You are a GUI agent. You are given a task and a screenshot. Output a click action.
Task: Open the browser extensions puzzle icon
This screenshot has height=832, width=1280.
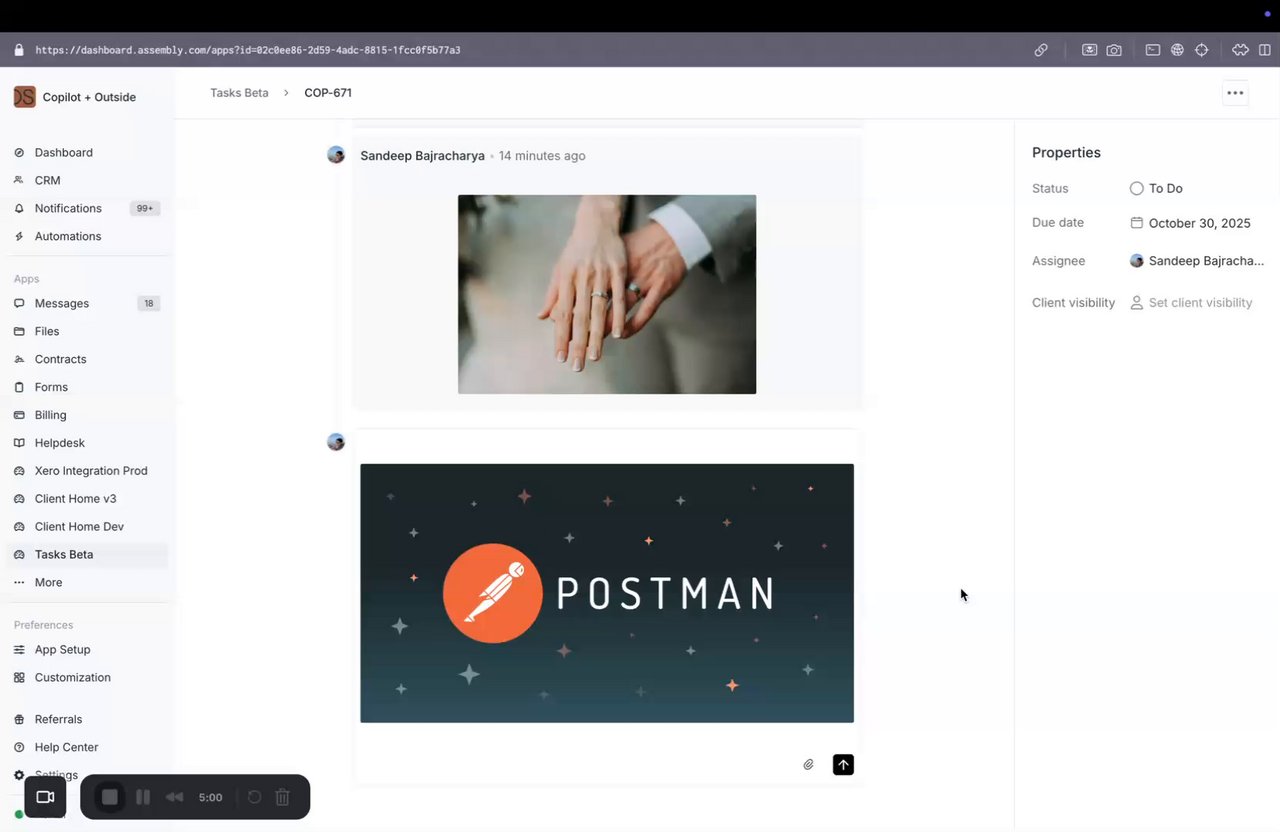[1241, 50]
